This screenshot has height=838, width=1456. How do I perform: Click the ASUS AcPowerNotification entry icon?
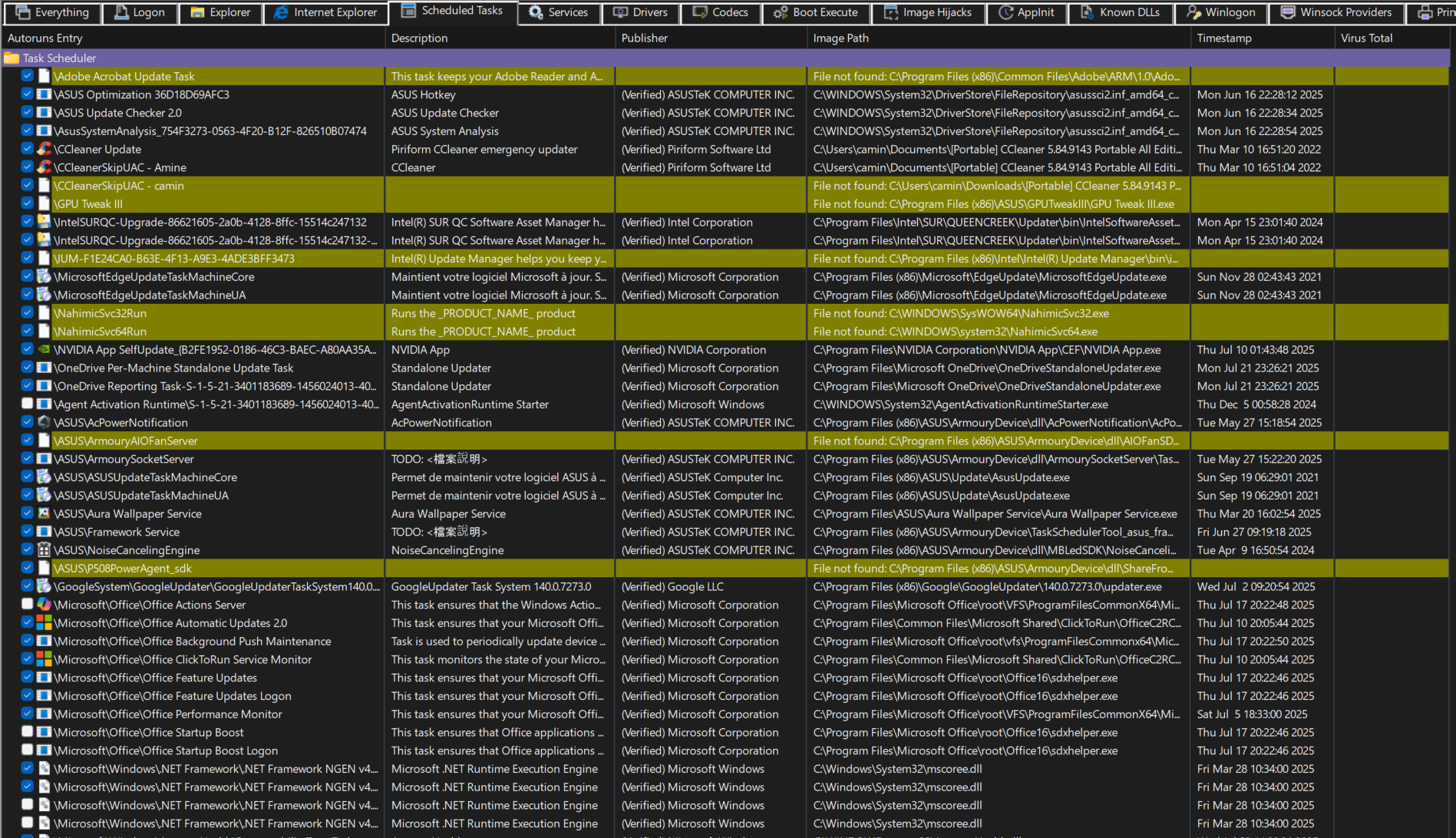[44, 422]
